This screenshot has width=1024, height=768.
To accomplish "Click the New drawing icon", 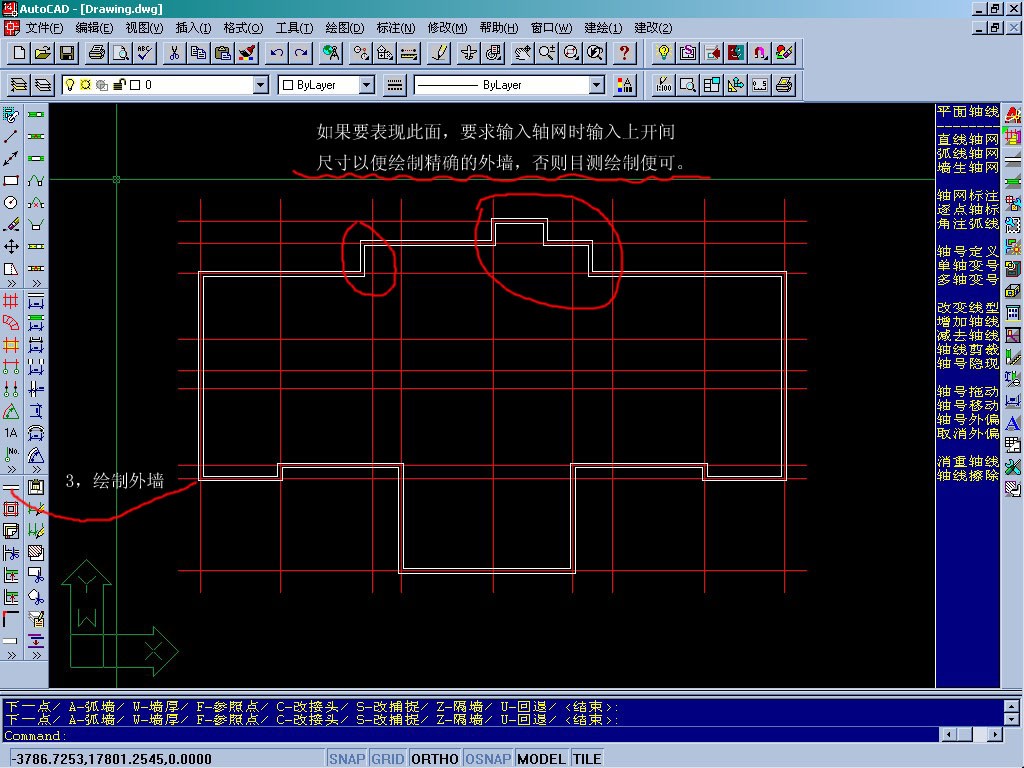I will [x=19, y=53].
